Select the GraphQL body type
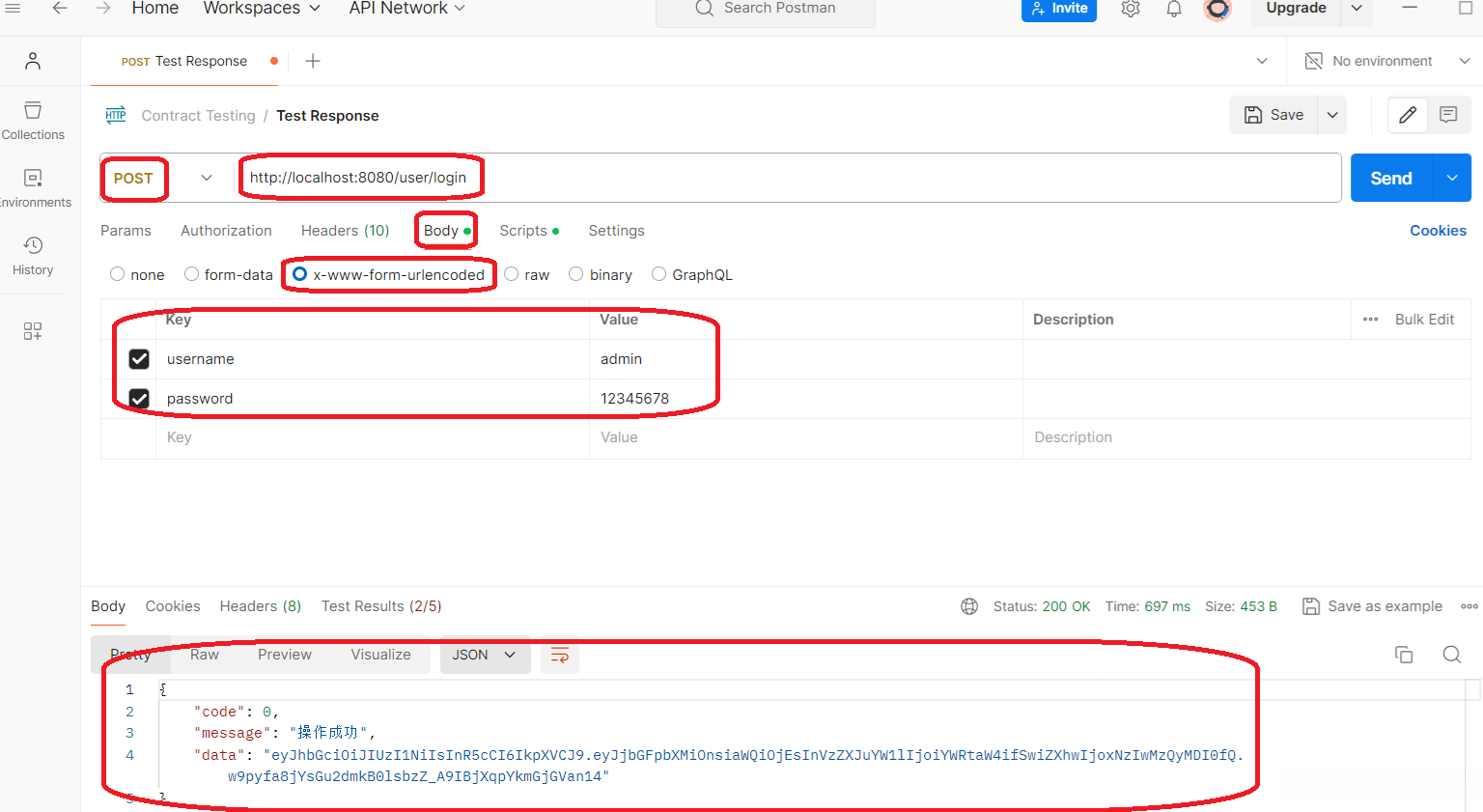Image resolution: width=1483 pixels, height=812 pixels. click(658, 274)
